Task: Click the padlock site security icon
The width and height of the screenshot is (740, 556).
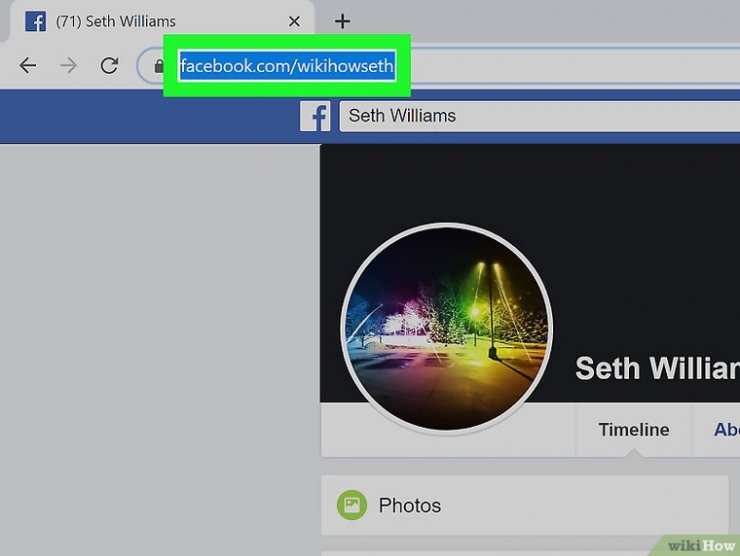Action: coord(159,66)
